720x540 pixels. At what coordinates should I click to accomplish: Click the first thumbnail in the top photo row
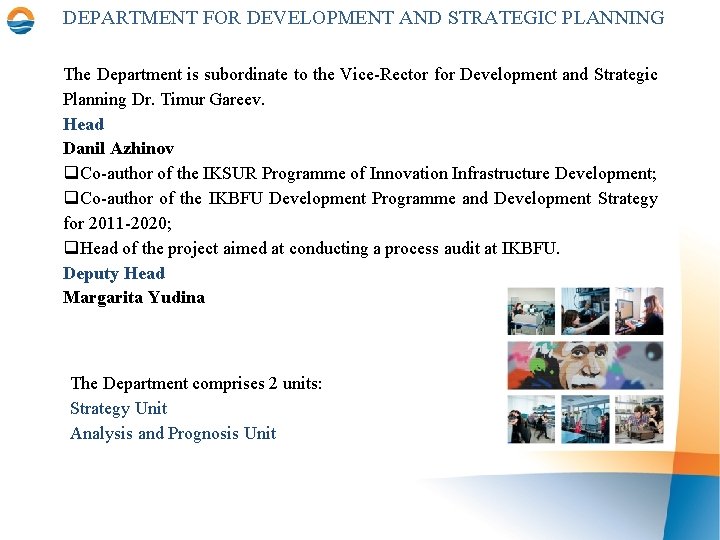(x=531, y=311)
